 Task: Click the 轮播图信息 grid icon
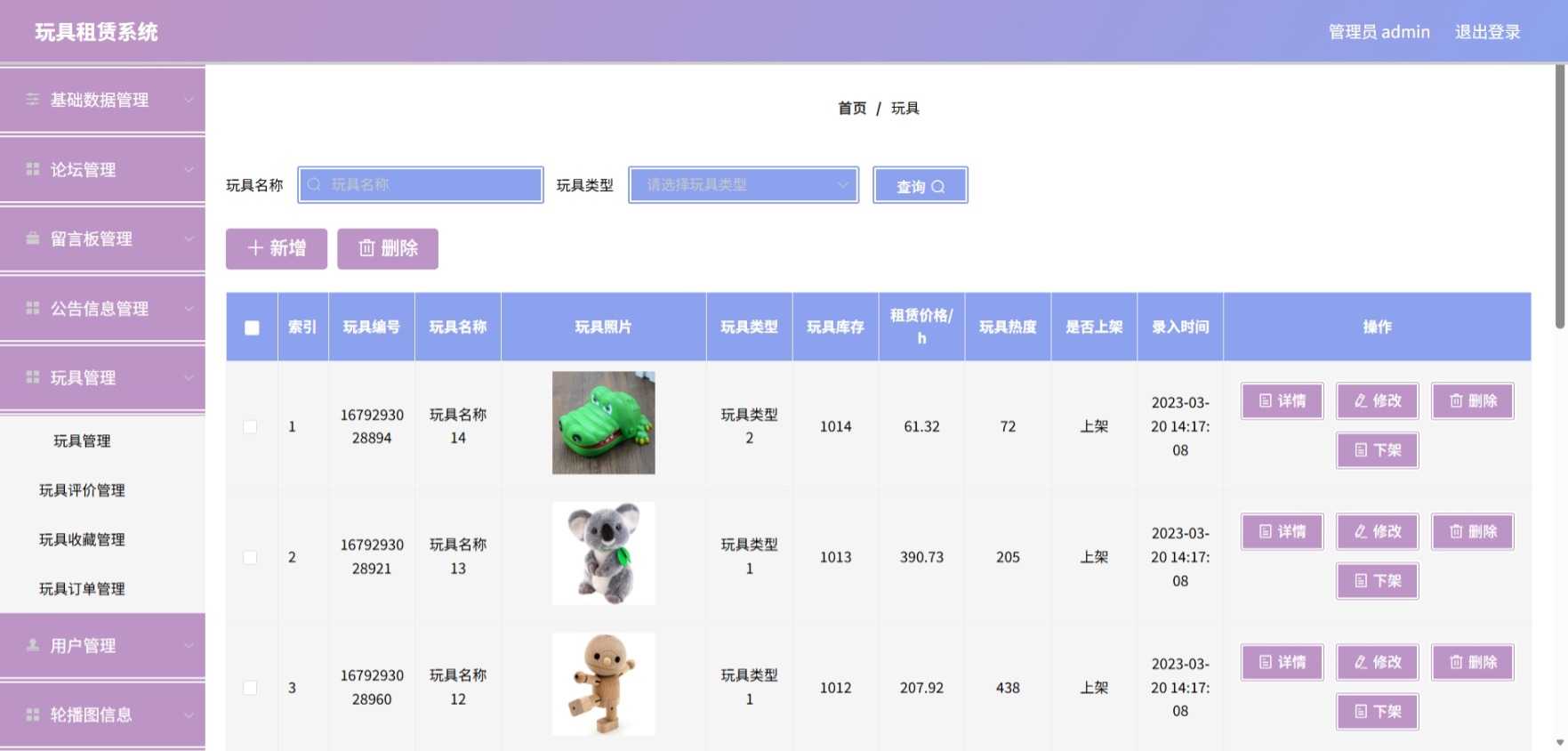point(33,715)
